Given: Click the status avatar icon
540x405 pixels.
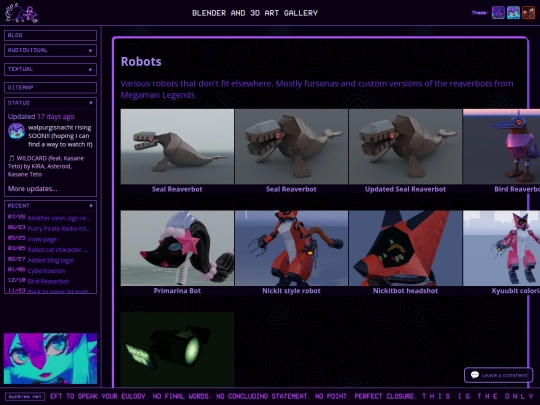Looking at the screenshot, I should [x=17, y=131].
